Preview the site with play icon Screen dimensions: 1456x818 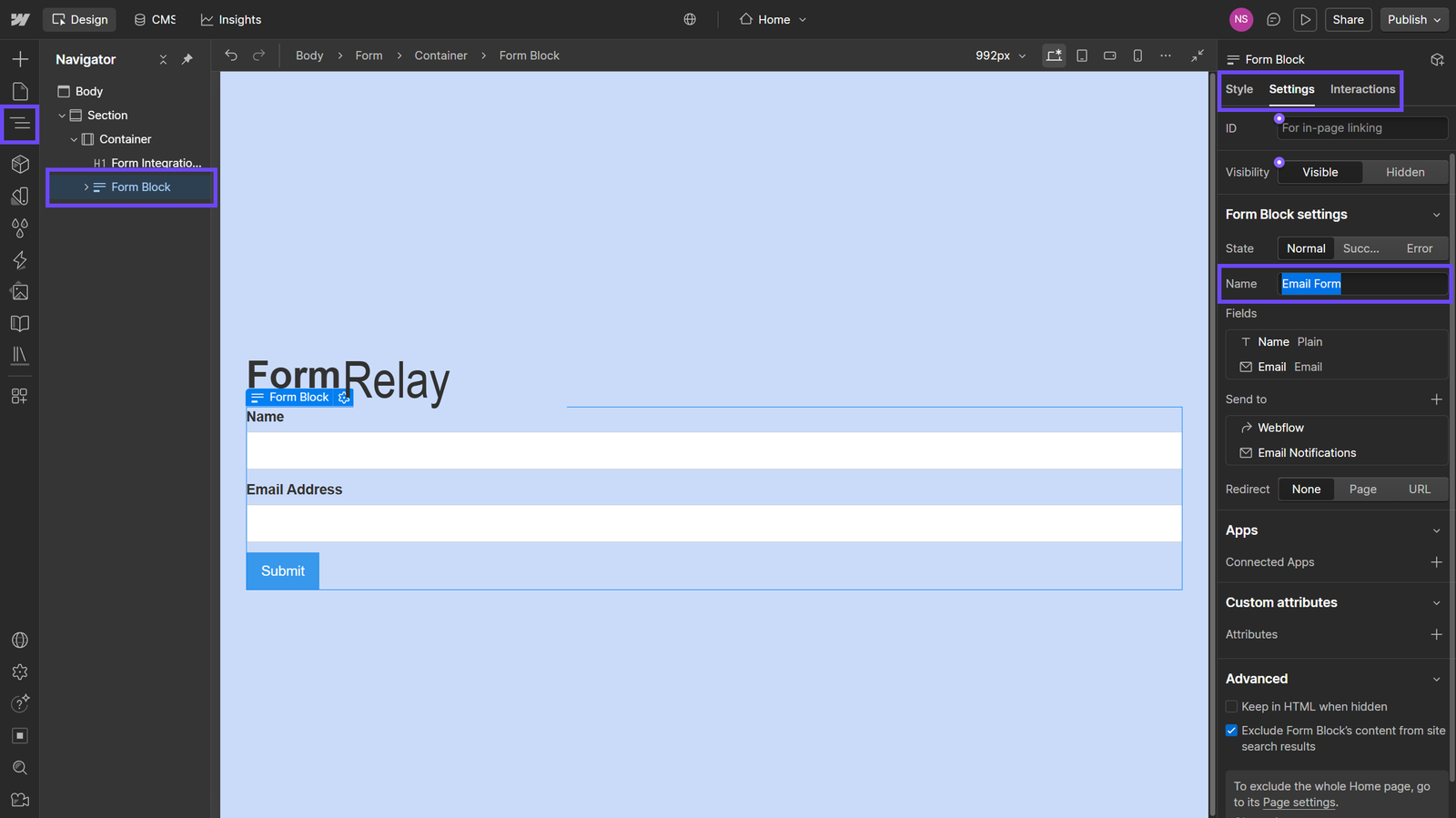pyautogui.click(x=1306, y=19)
